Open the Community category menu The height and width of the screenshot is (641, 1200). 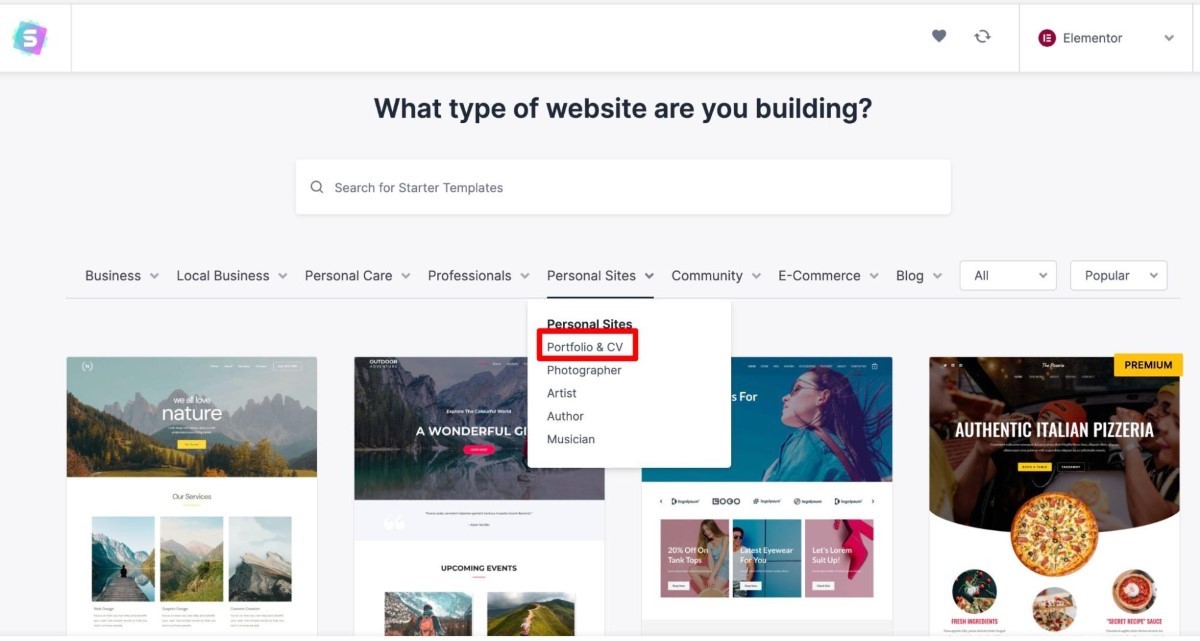[716, 276]
